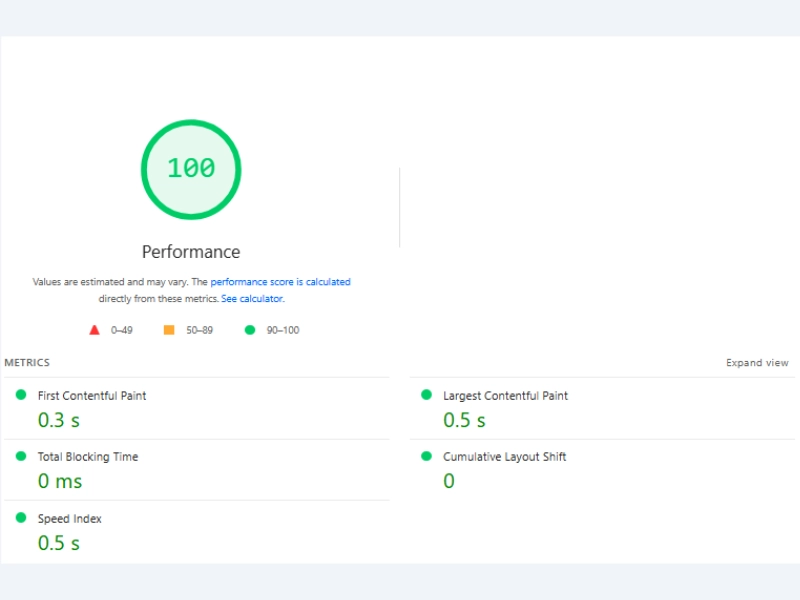Toggle the Expand view option
Screen dimensions: 800x600
(x=757, y=363)
